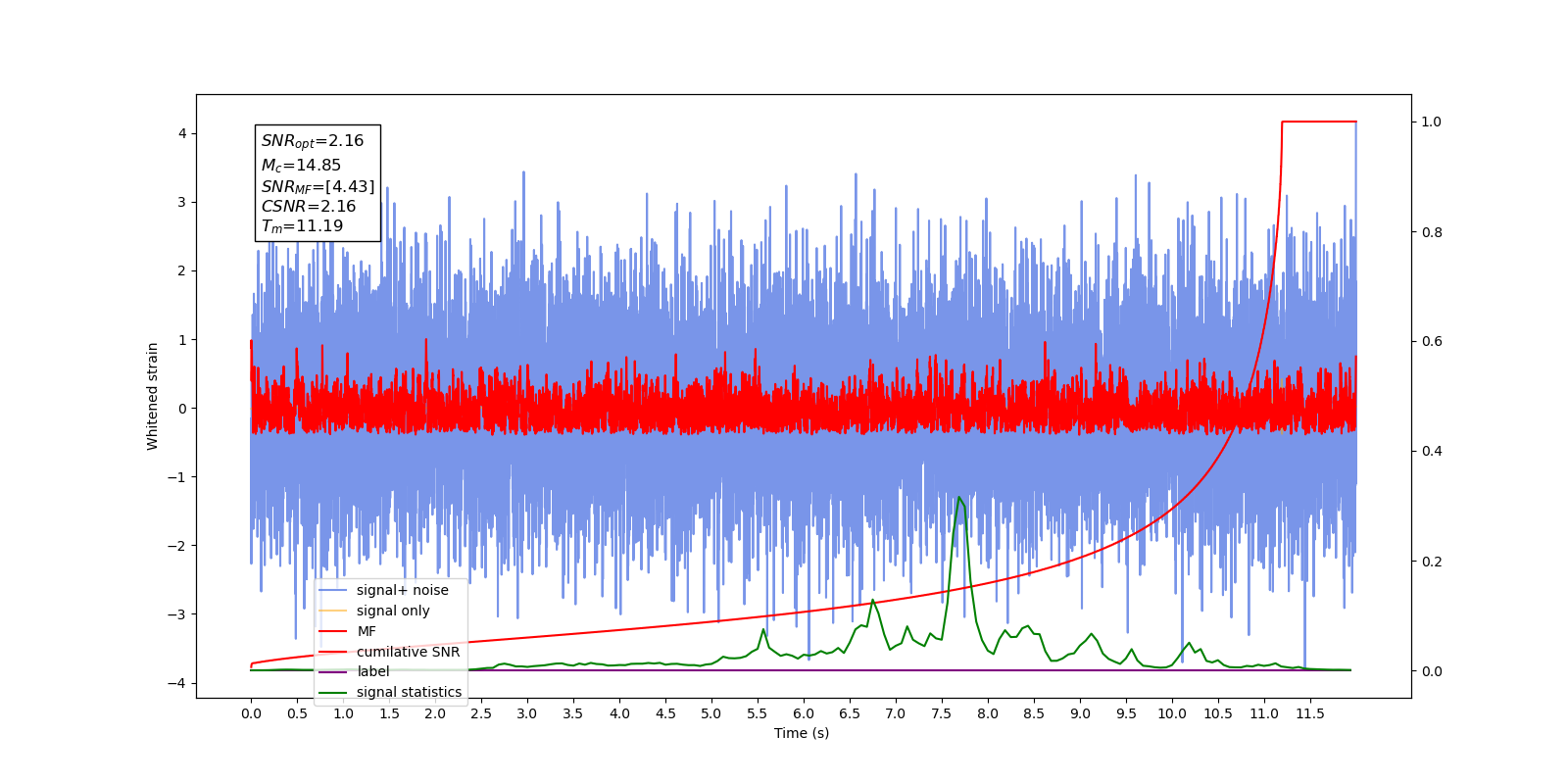Select the −2 tick on the strain axis
The width and height of the screenshot is (1568, 784).
pyautogui.click(x=175, y=546)
